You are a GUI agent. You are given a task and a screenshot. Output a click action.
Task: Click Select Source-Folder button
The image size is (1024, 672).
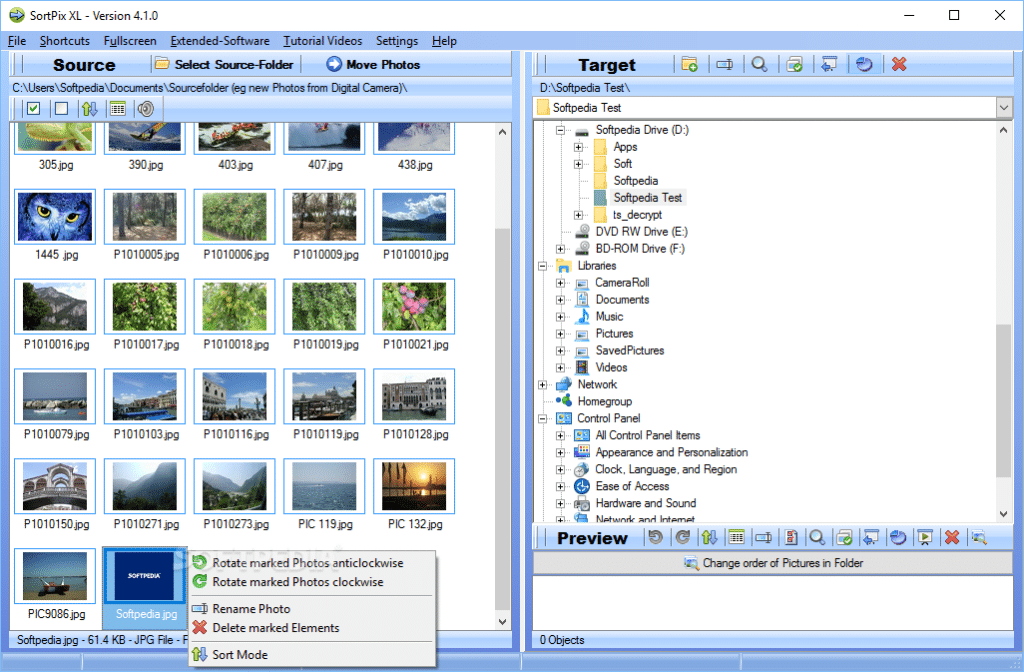(225, 65)
